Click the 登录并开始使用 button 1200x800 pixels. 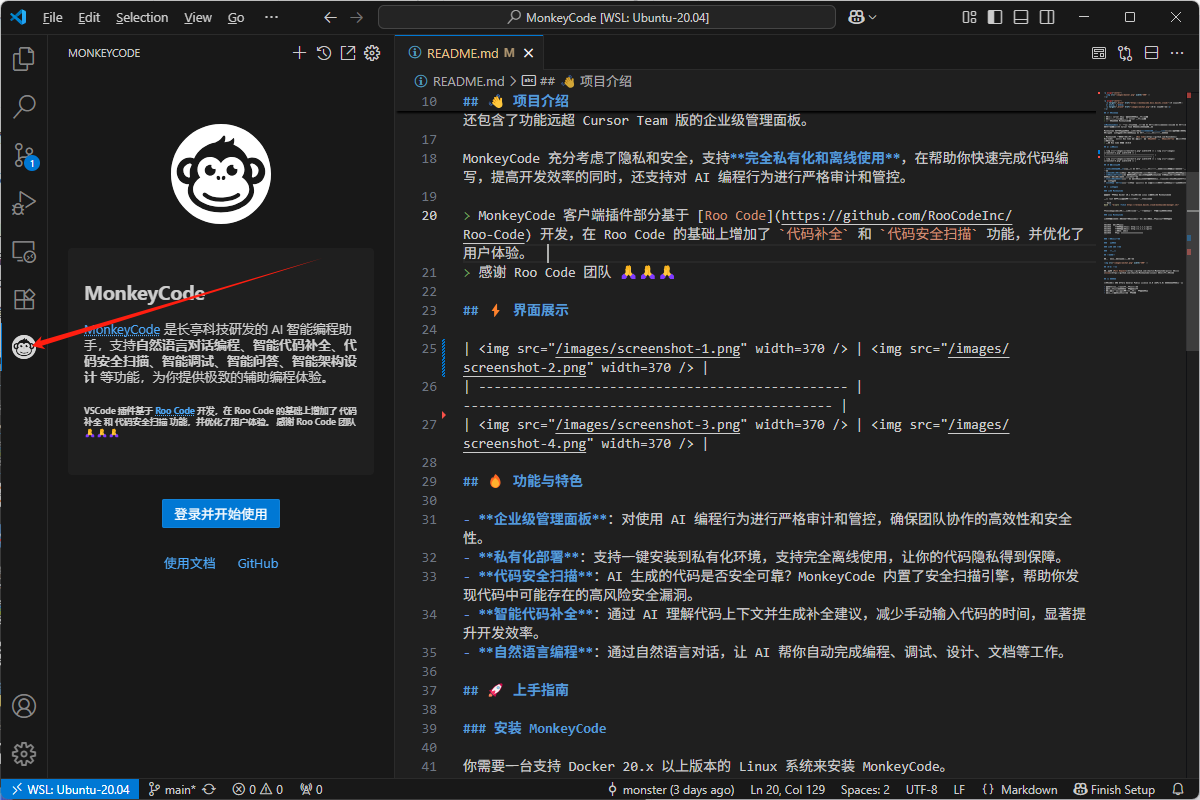tap(220, 514)
